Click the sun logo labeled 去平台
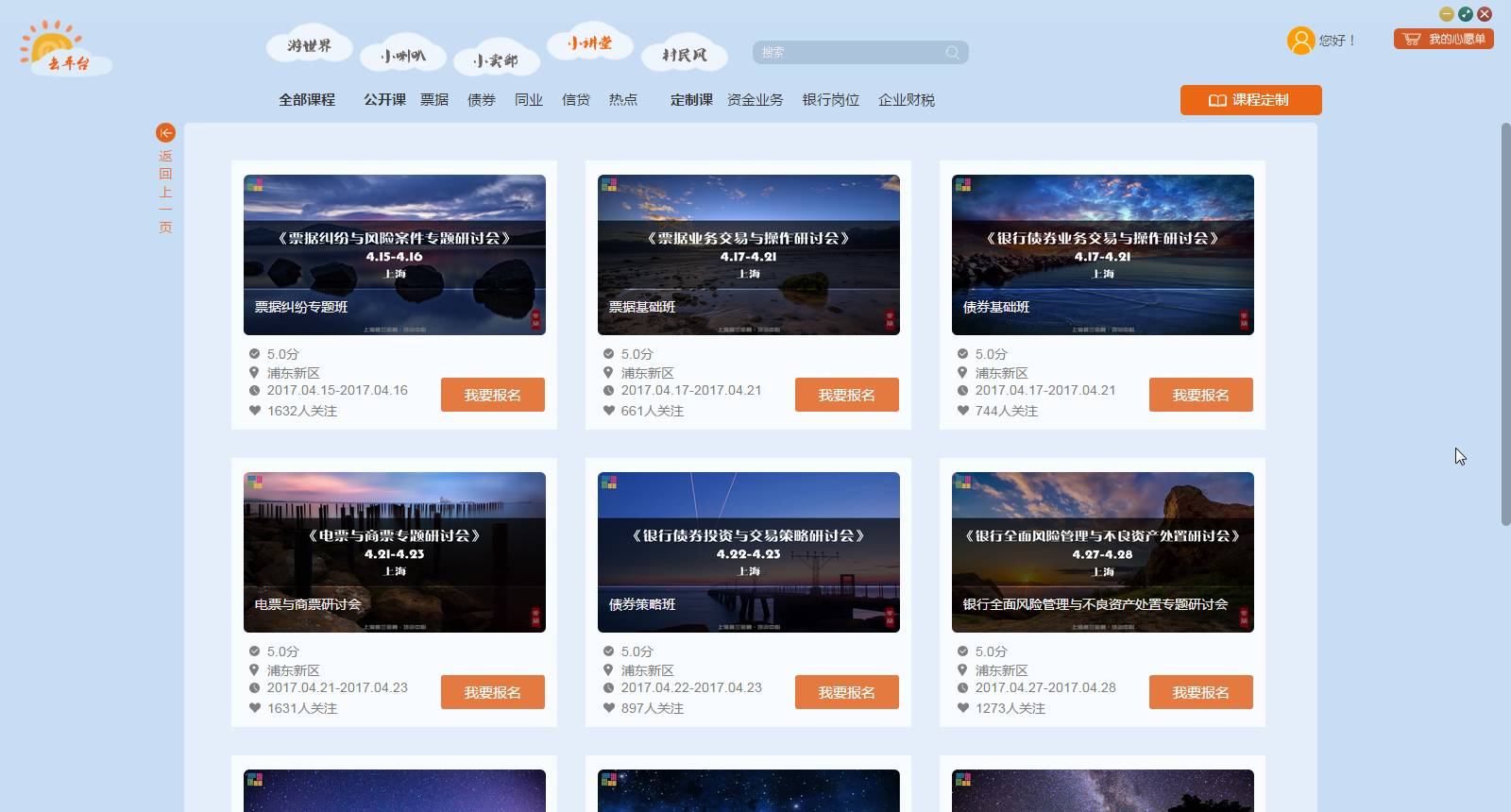Viewport: 1511px width, 812px height. pos(65,48)
